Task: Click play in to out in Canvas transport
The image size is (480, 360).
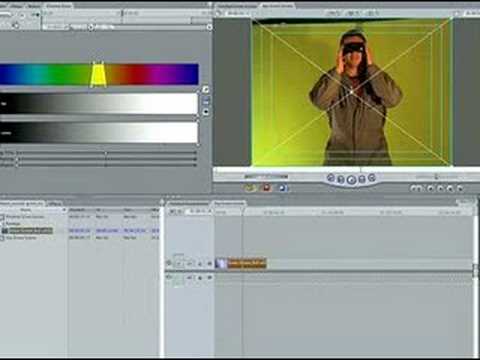Action: [x=341, y=179]
